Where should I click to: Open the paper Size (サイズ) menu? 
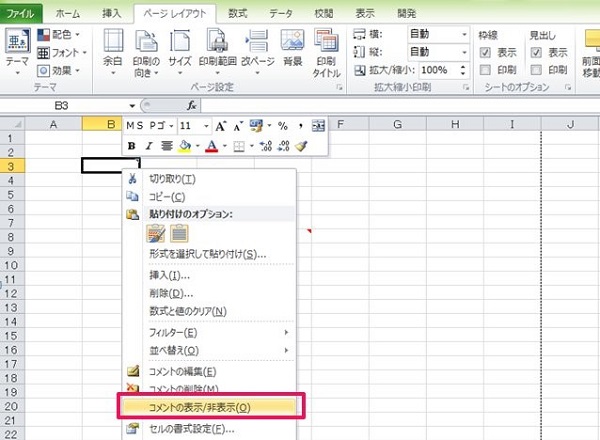[x=180, y=52]
